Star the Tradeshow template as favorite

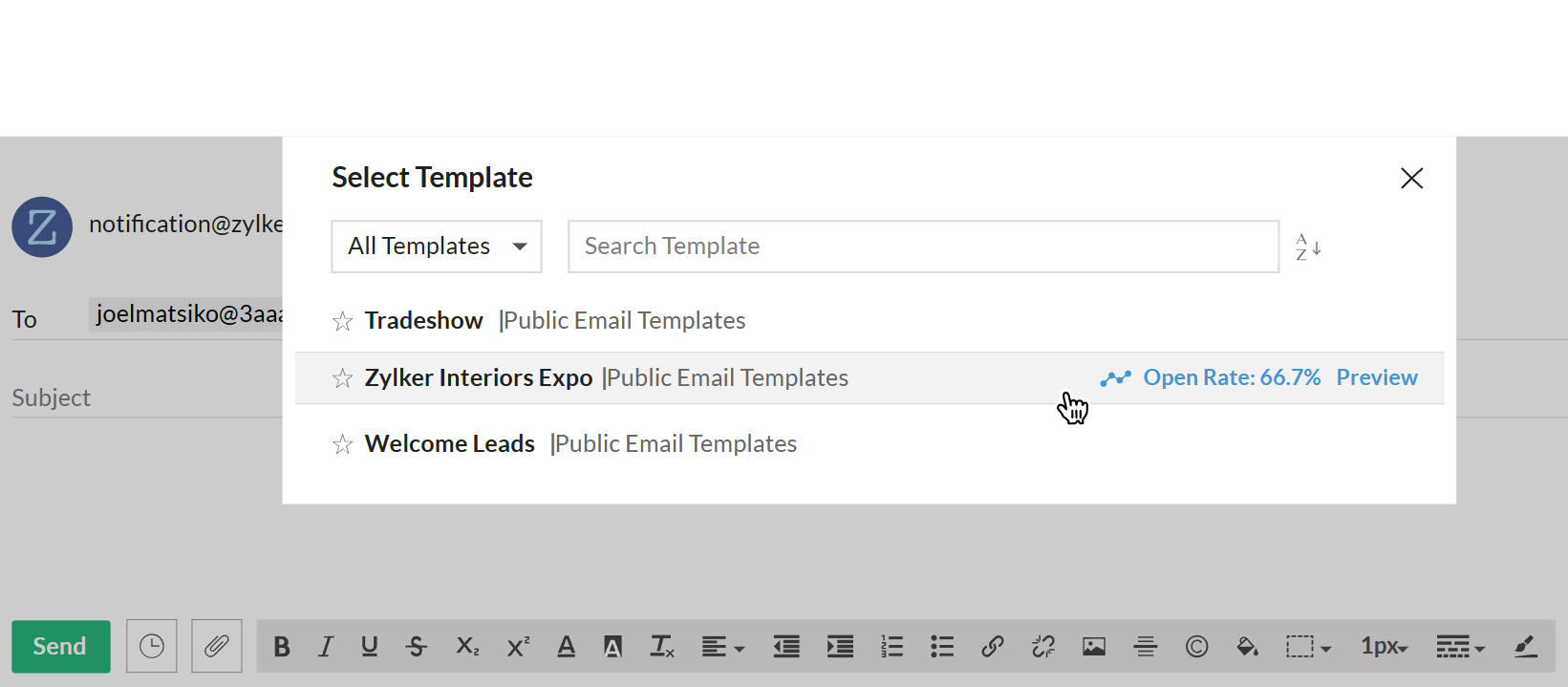click(x=343, y=321)
